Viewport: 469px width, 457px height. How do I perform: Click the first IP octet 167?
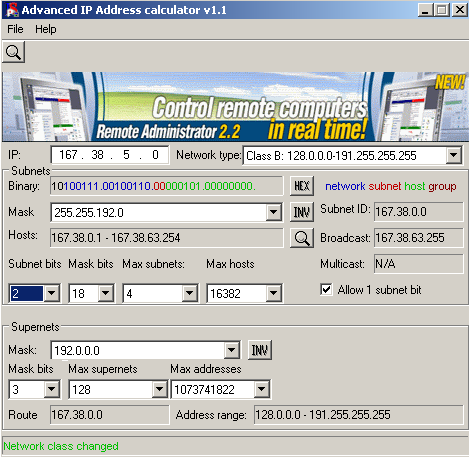68,155
